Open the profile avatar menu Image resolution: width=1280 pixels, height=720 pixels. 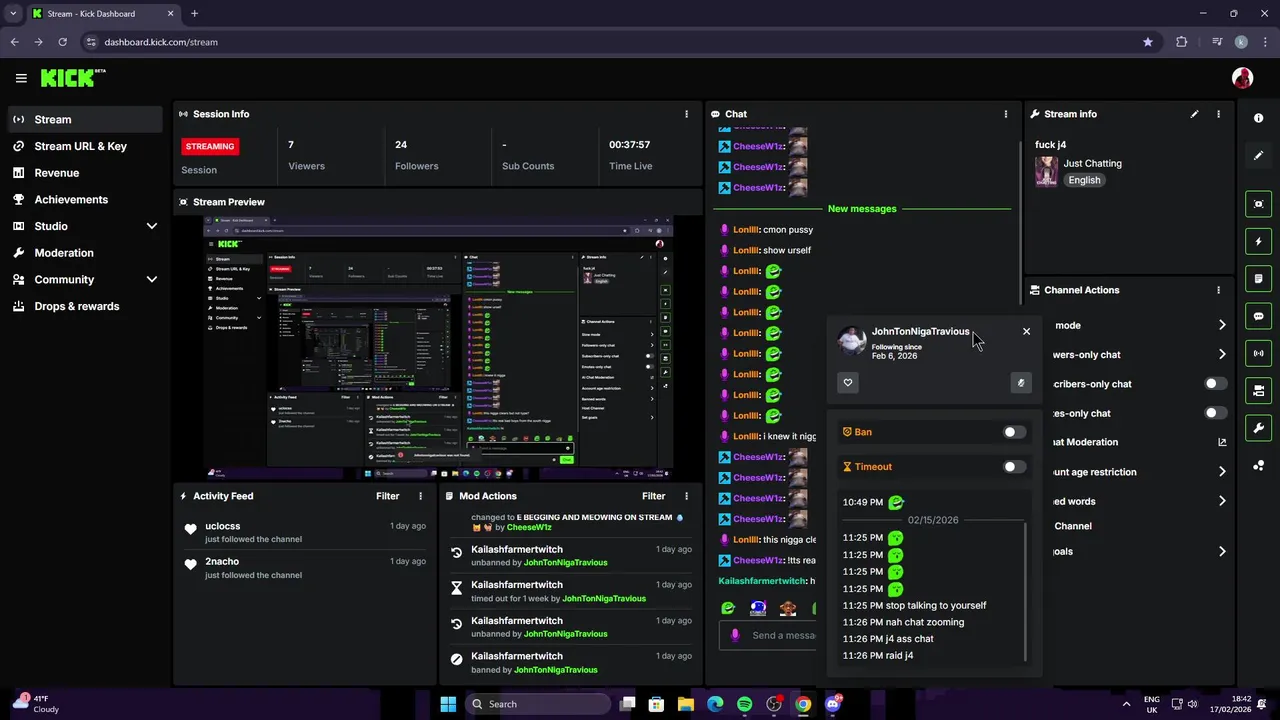point(1242,78)
